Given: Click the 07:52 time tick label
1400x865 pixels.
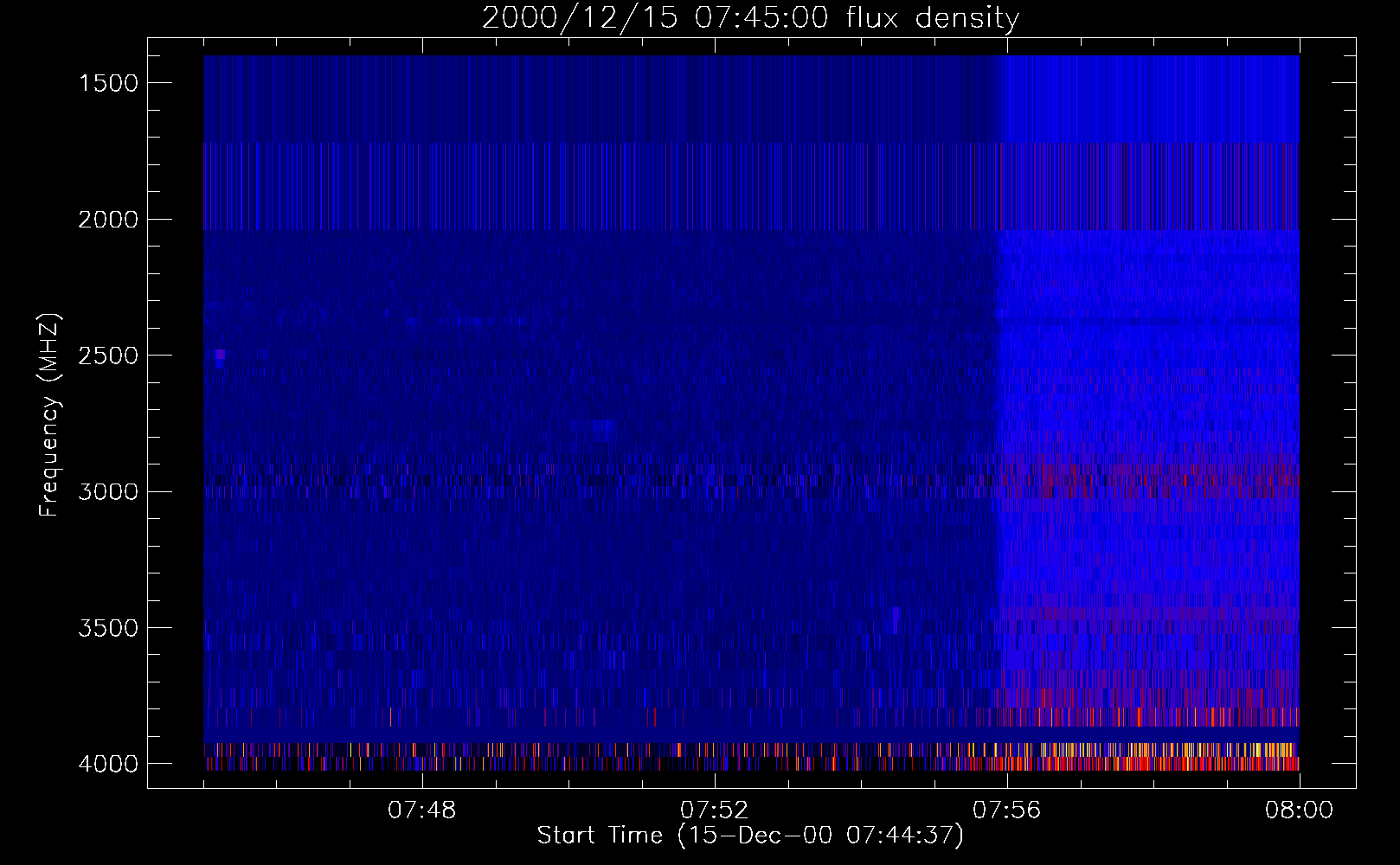Looking at the screenshot, I should pos(714,811).
